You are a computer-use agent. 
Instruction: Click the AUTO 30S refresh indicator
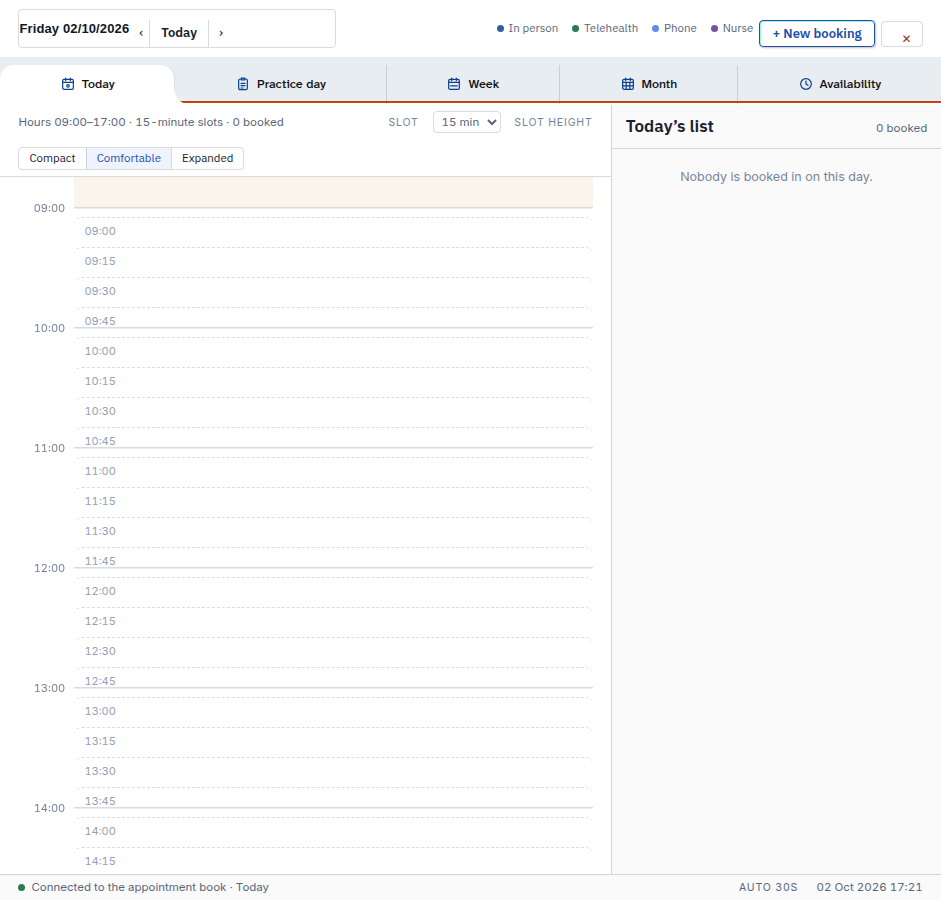768,887
